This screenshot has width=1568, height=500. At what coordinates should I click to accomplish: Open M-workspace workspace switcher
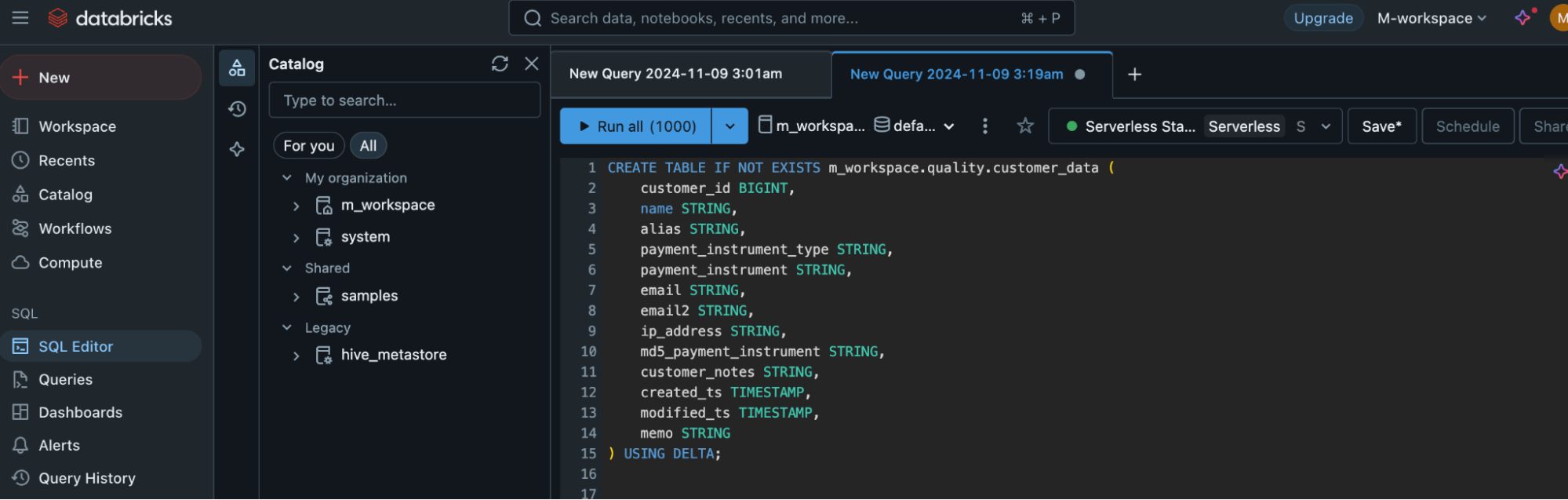[x=1432, y=17]
